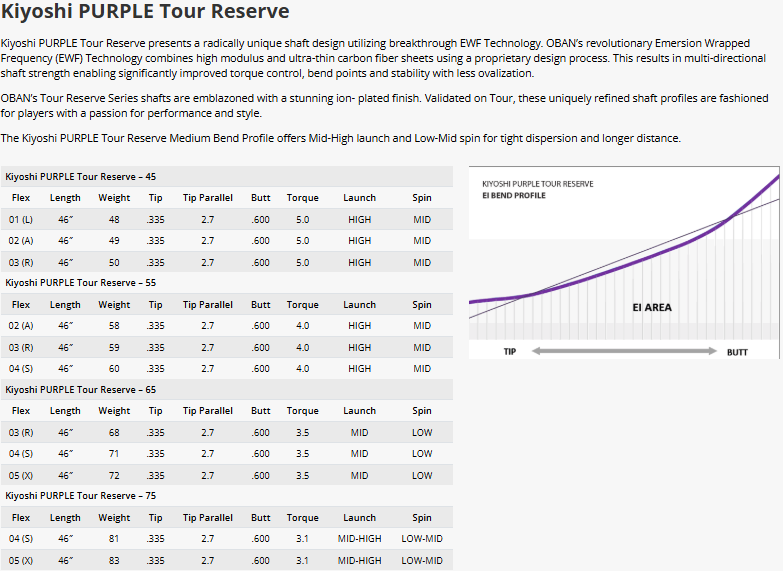Click the Kiyoshi PURPLE Tour Reserve heading

(145, 11)
